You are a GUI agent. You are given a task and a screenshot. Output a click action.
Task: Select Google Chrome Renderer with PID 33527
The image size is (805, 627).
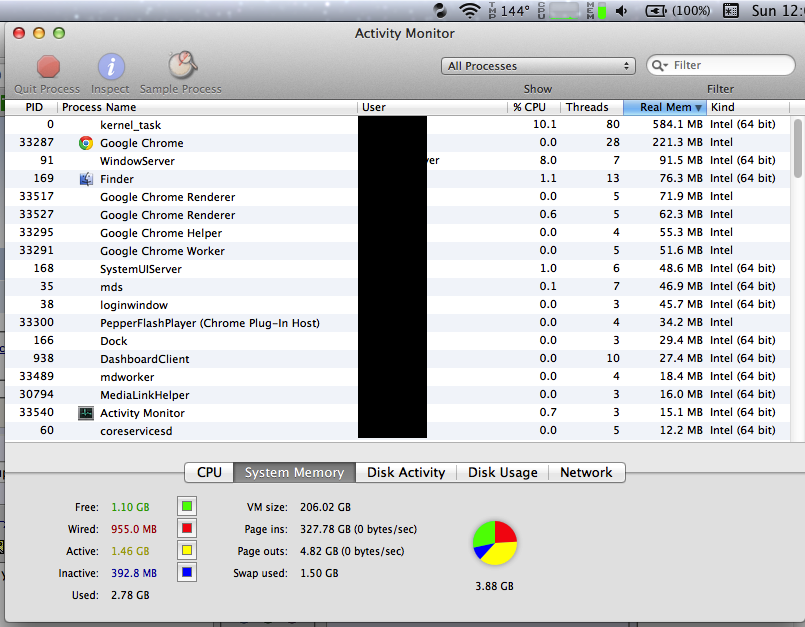[x=397, y=215]
